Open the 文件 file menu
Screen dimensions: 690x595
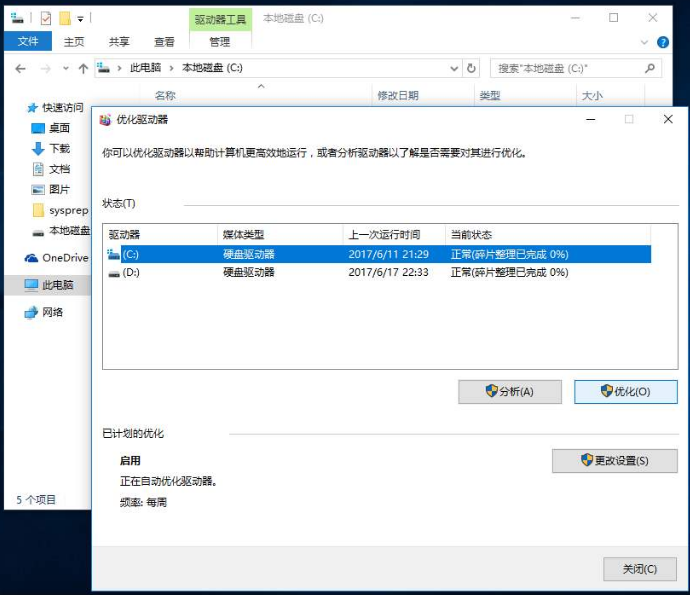pyautogui.click(x=27, y=42)
